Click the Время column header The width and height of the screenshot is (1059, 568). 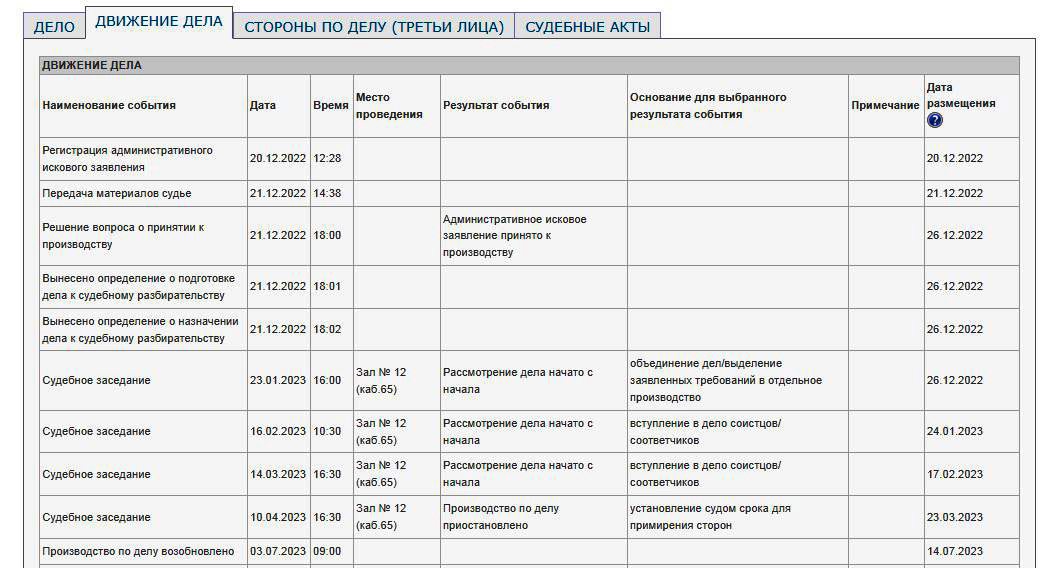tap(331, 105)
